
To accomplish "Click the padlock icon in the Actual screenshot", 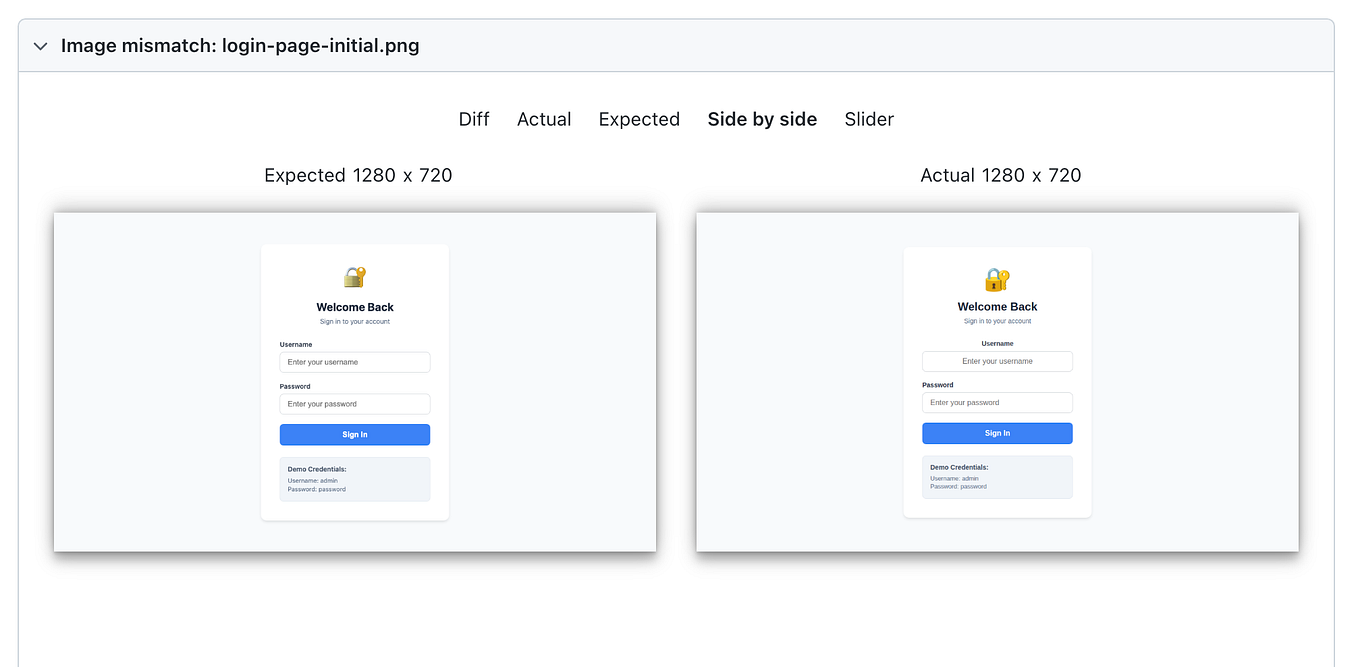I will (997, 280).
